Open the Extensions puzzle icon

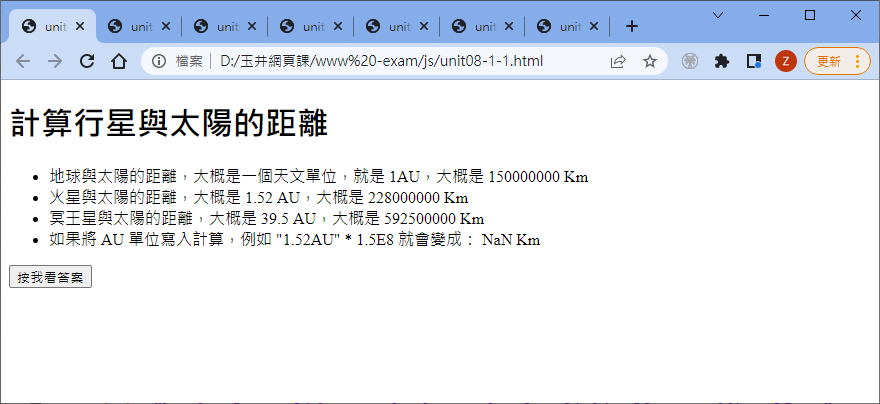click(721, 61)
